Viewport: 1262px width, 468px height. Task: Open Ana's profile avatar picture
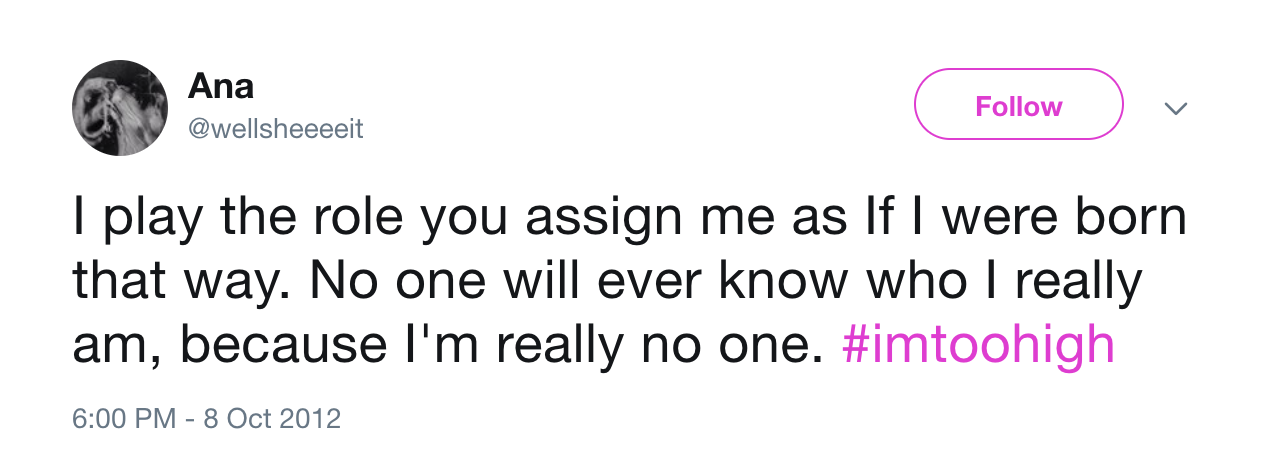click(120, 108)
